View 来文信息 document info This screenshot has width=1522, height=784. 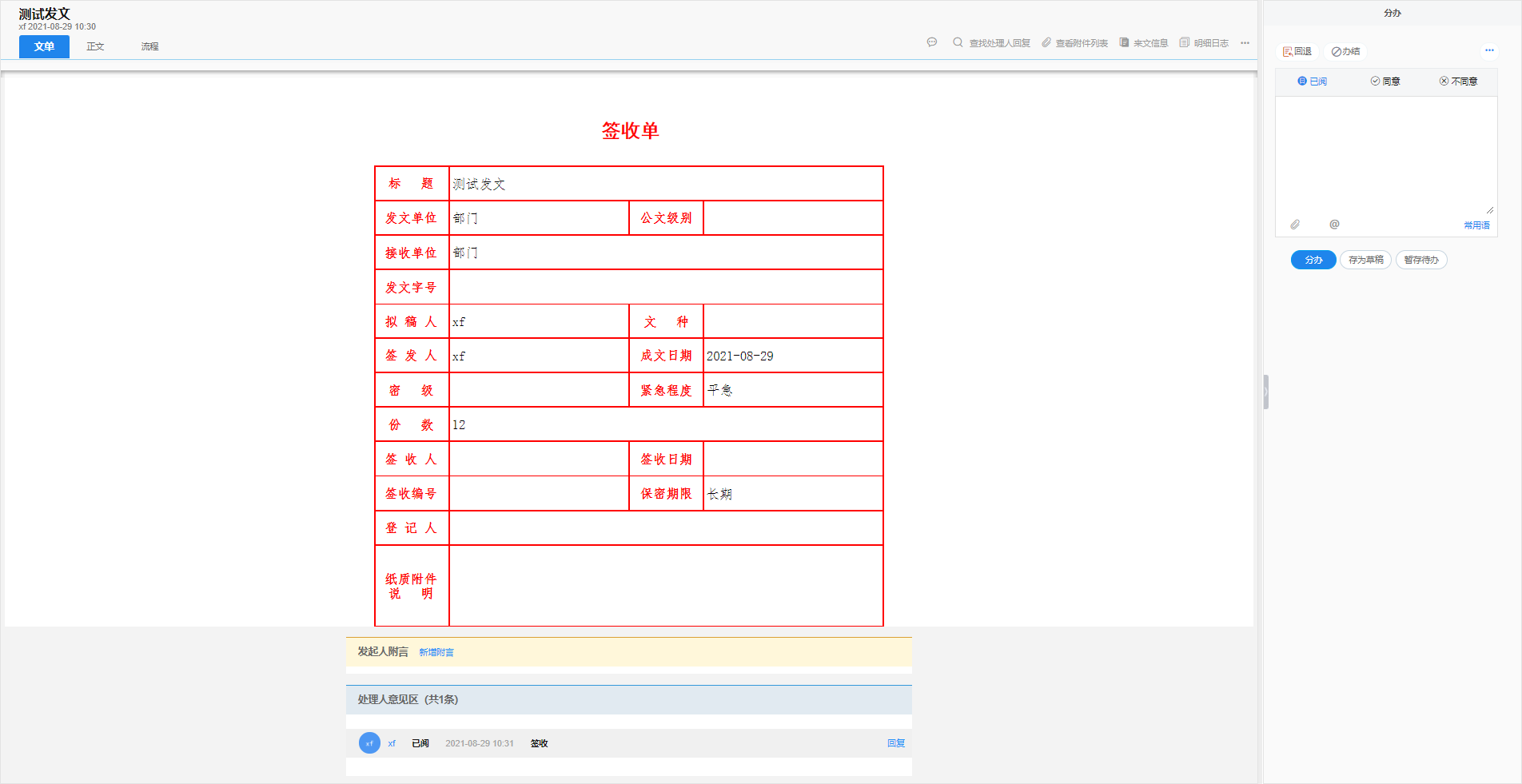(1143, 42)
